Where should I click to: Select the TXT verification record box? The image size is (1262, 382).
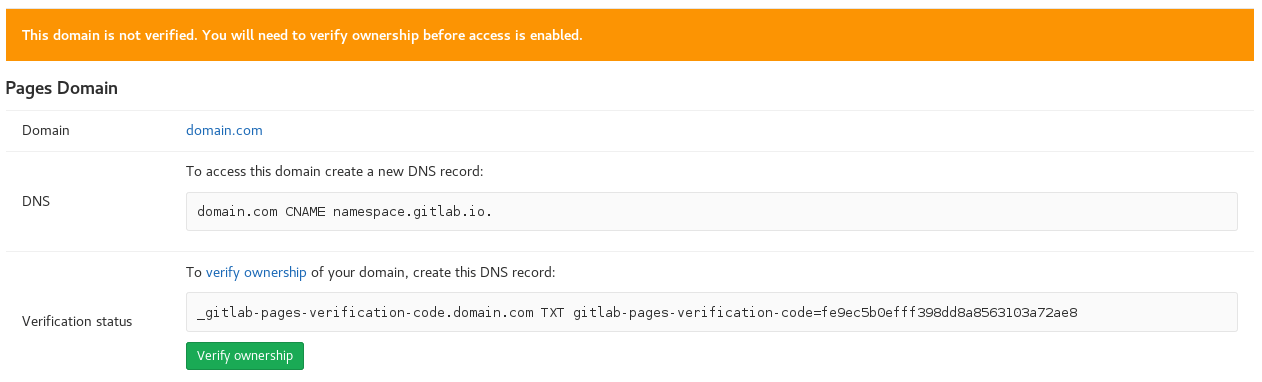[x=712, y=312]
